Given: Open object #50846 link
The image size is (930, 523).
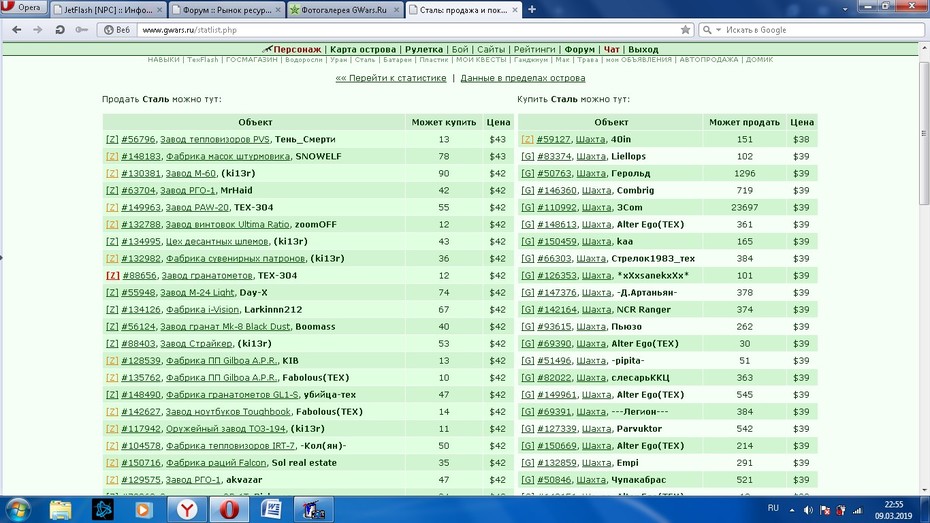Looking at the screenshot, I should [x=553, y=480].
